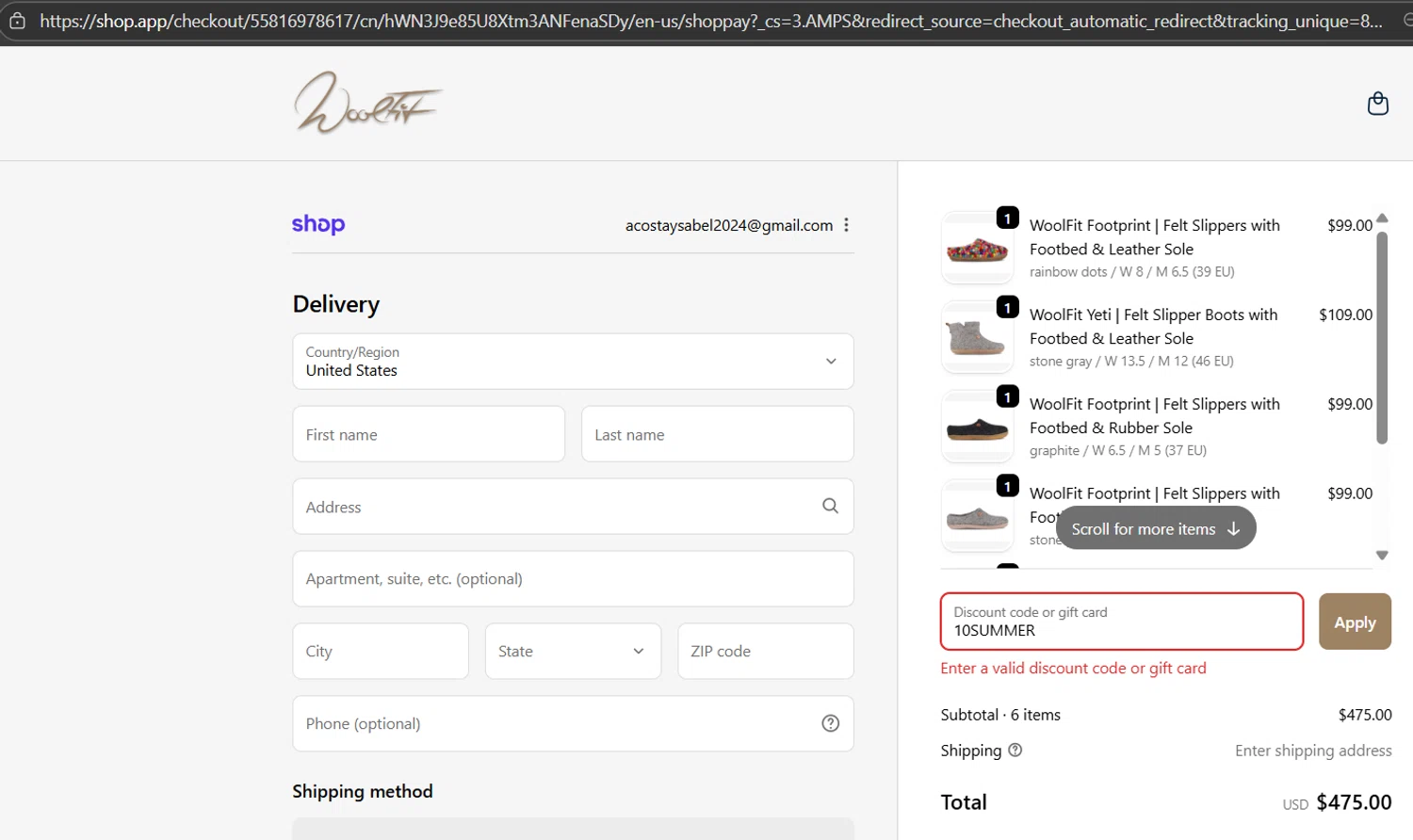Click the Apartment, suite, etc. field
This screenshot has width=1413, height=840.
click(573, 579)
